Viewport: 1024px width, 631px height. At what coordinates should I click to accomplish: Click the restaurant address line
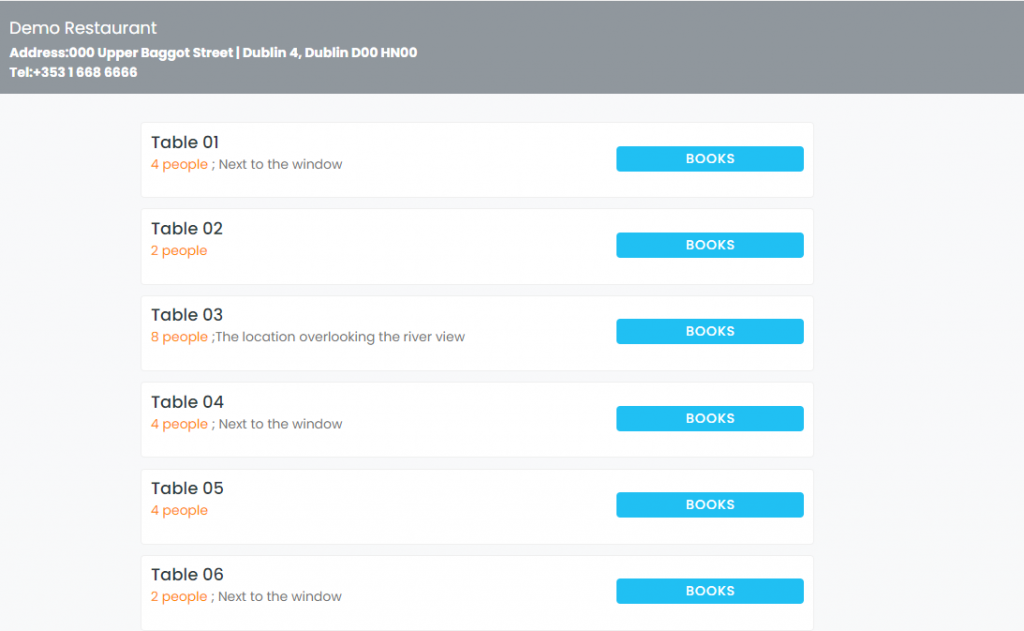213,52
